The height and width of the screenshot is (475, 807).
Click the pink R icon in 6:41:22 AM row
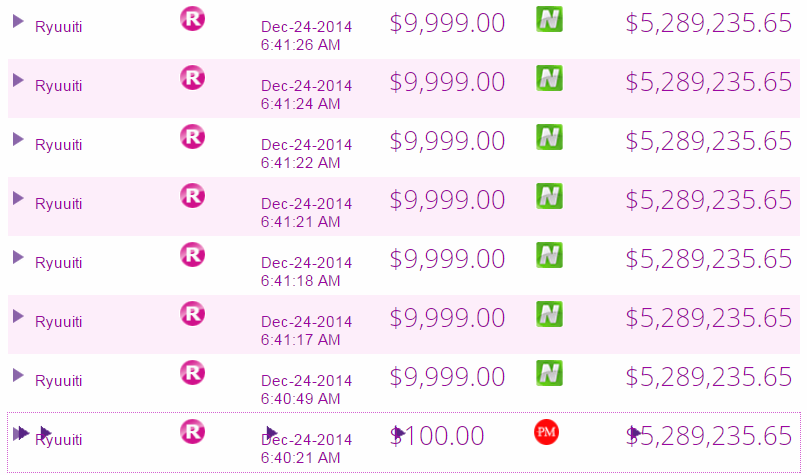pyautogui.click(x=193, y=137)
